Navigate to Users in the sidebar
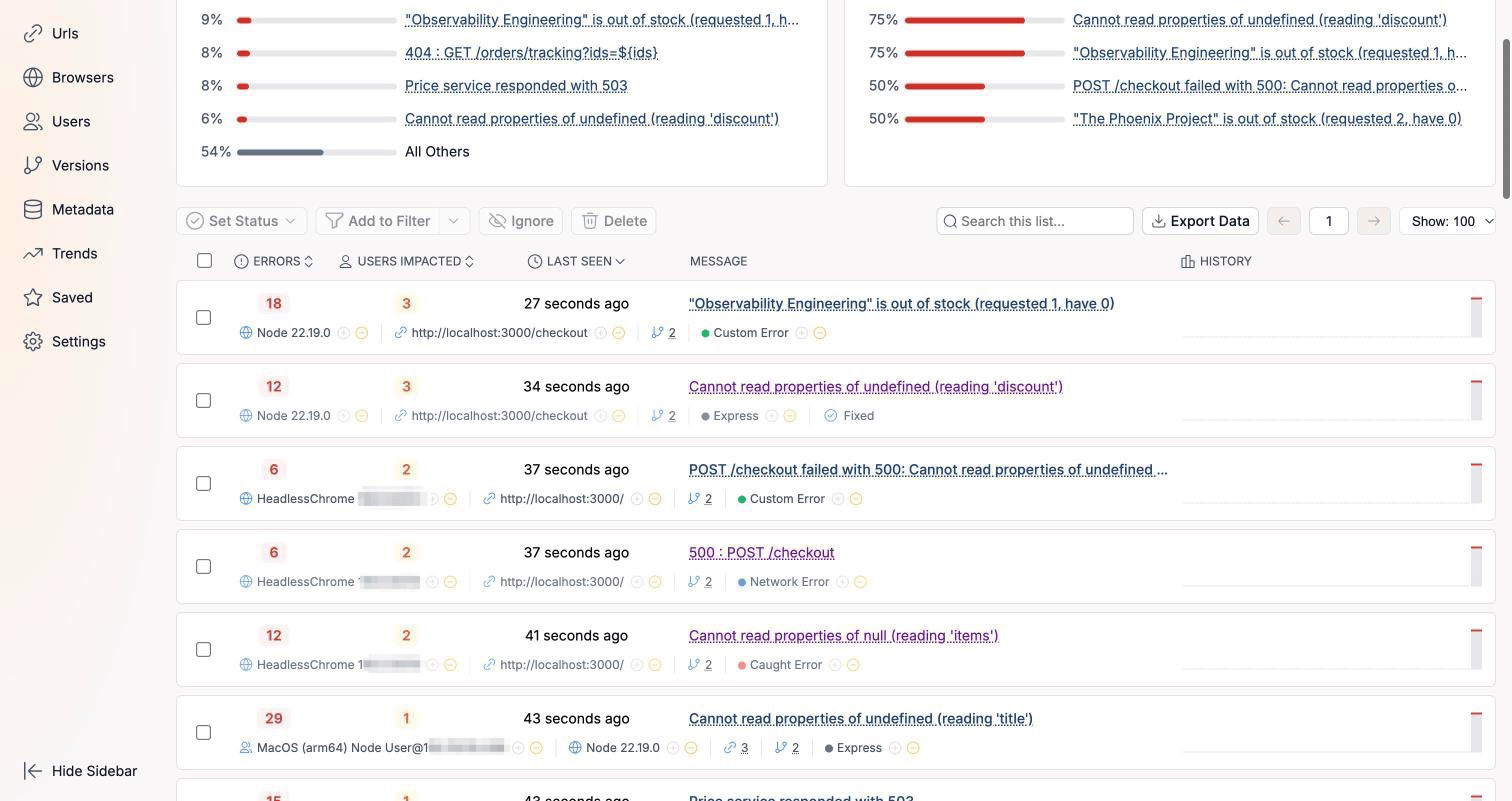 click(x=57, y=121)
